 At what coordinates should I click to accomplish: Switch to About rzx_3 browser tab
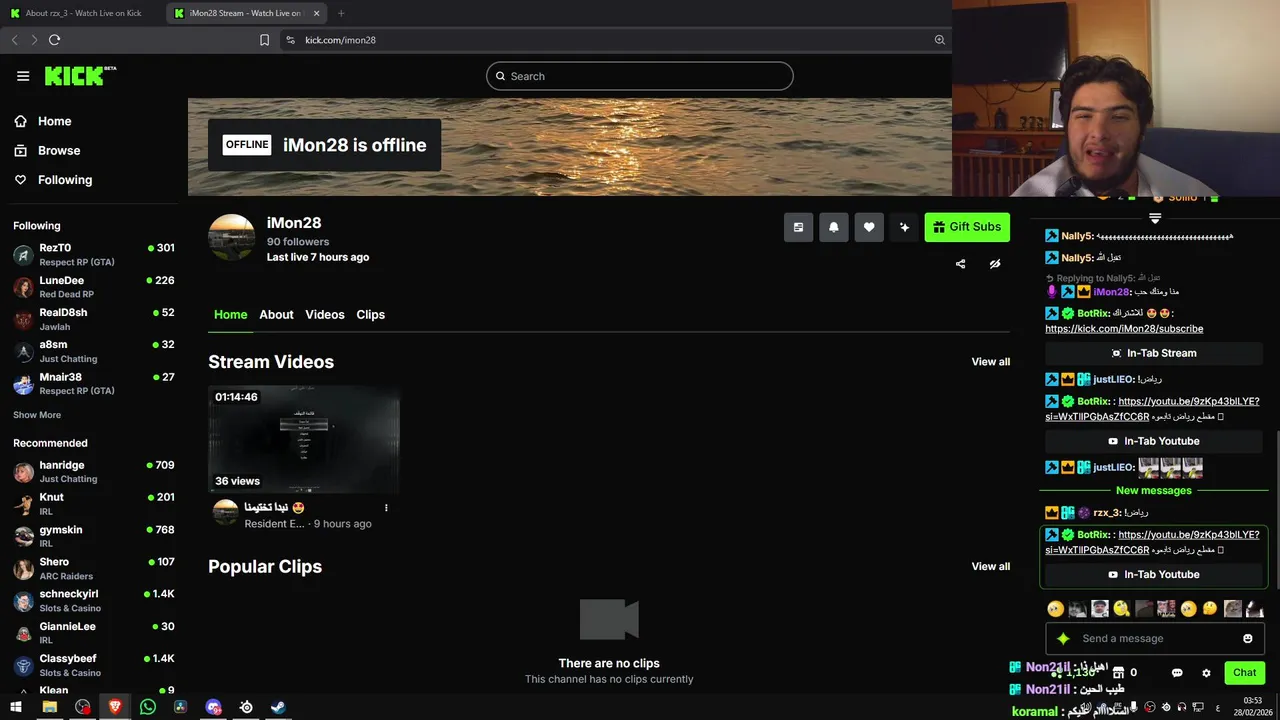coord(83,13)
